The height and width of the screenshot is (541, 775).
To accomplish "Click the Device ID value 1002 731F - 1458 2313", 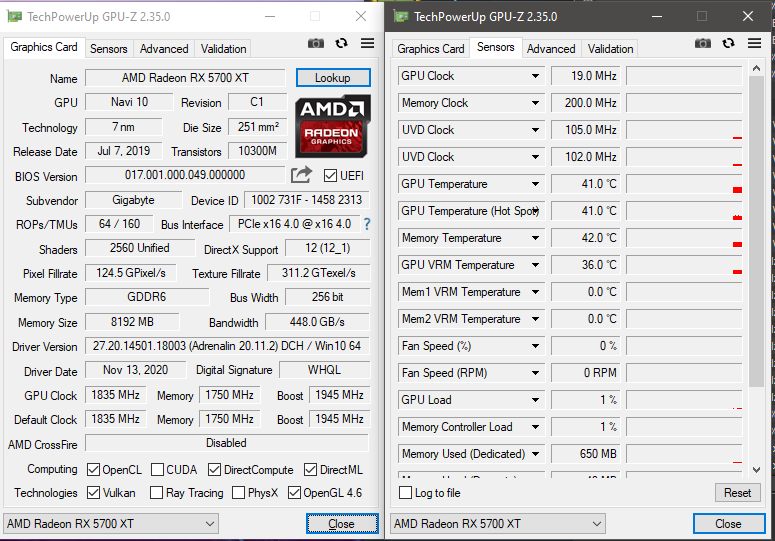I will [x=306, y=200].
